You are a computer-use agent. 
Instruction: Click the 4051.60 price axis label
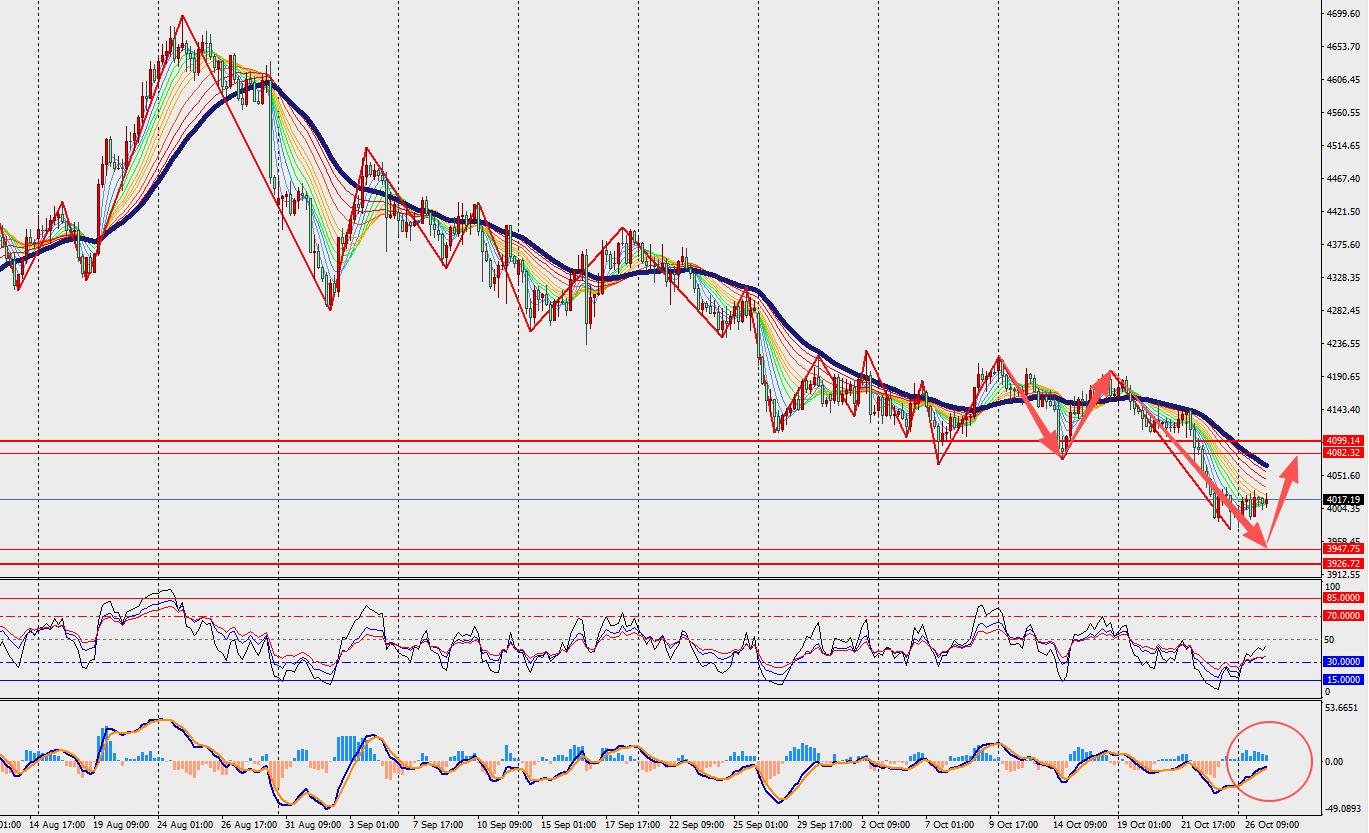1342,476
